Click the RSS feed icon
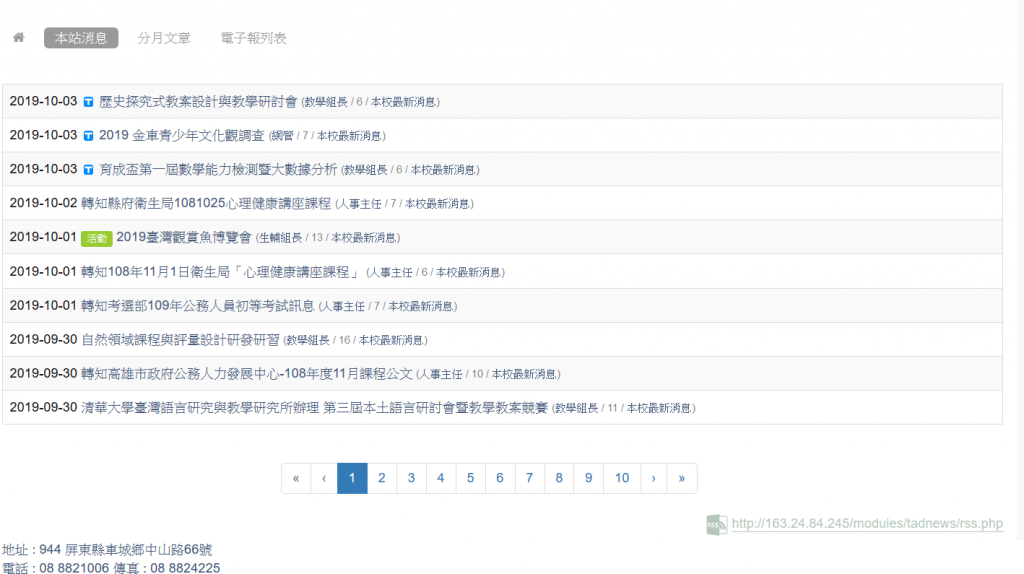 [x=716, y=523]
